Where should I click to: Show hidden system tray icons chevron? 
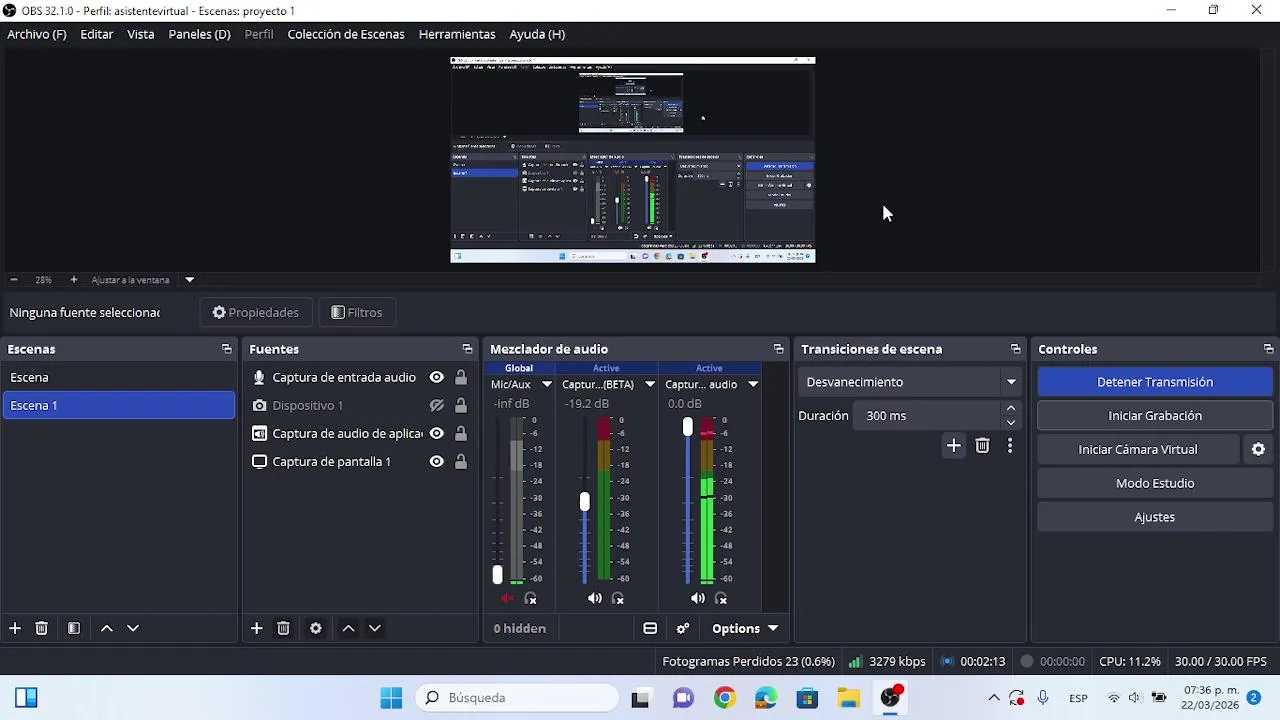pyautogui.click(x=993, y=698)
